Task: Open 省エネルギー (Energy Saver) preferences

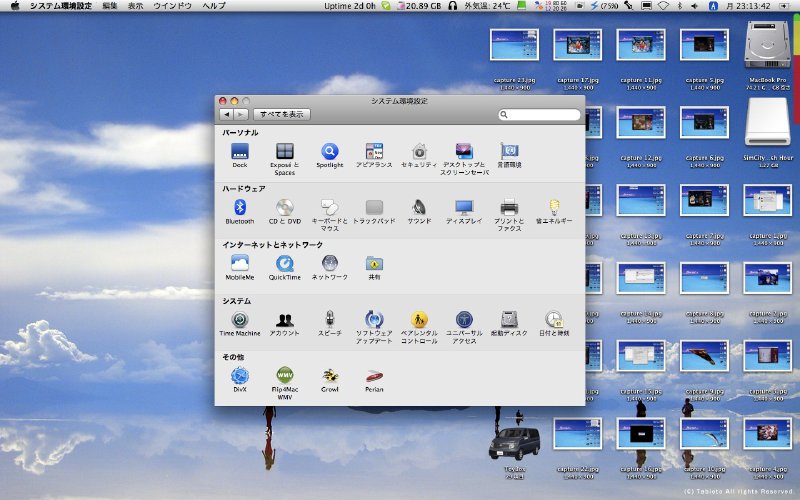Action: point(554,208)
